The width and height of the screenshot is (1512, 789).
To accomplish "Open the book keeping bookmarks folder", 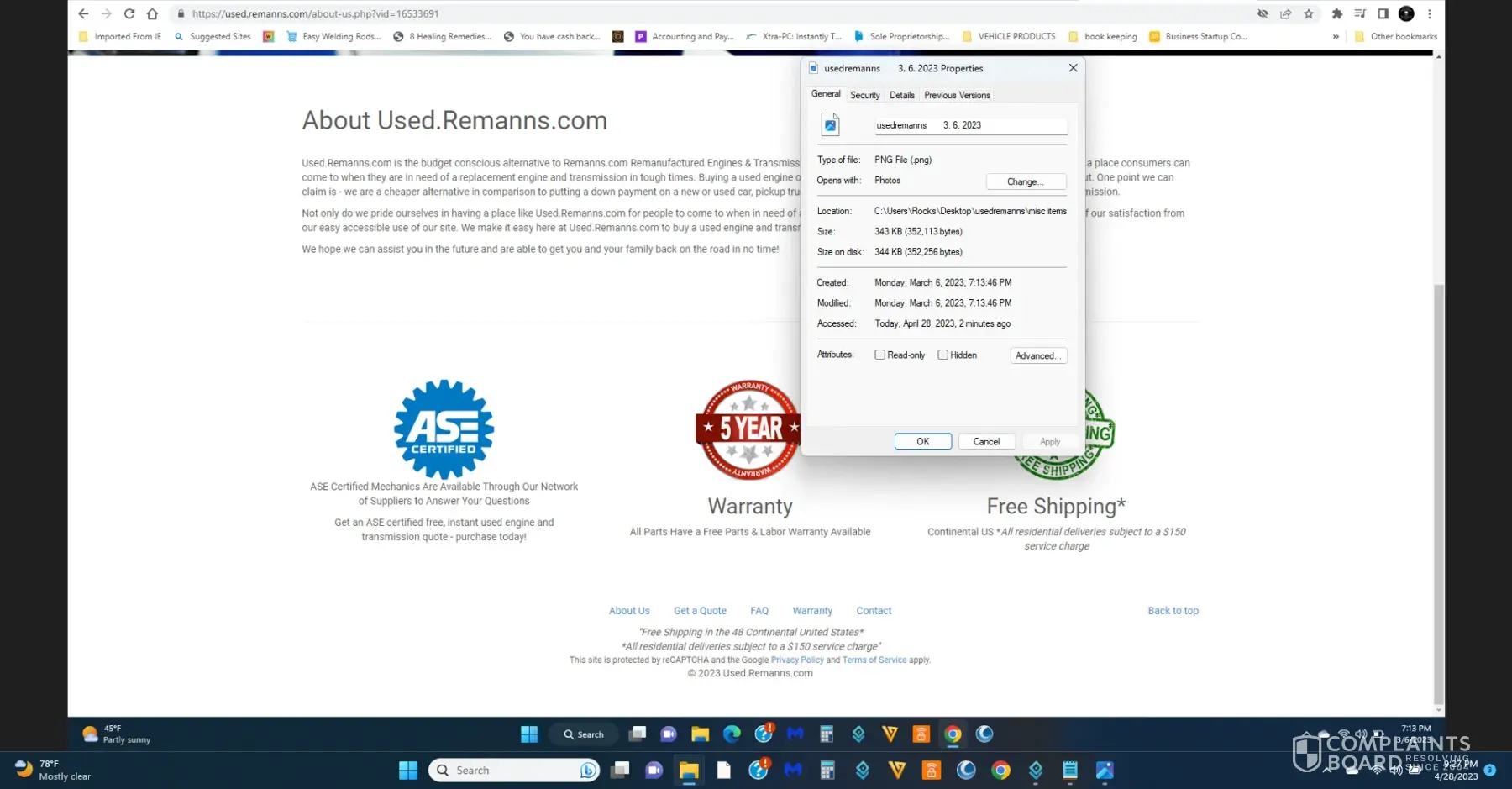I will tap(1102, 36).
